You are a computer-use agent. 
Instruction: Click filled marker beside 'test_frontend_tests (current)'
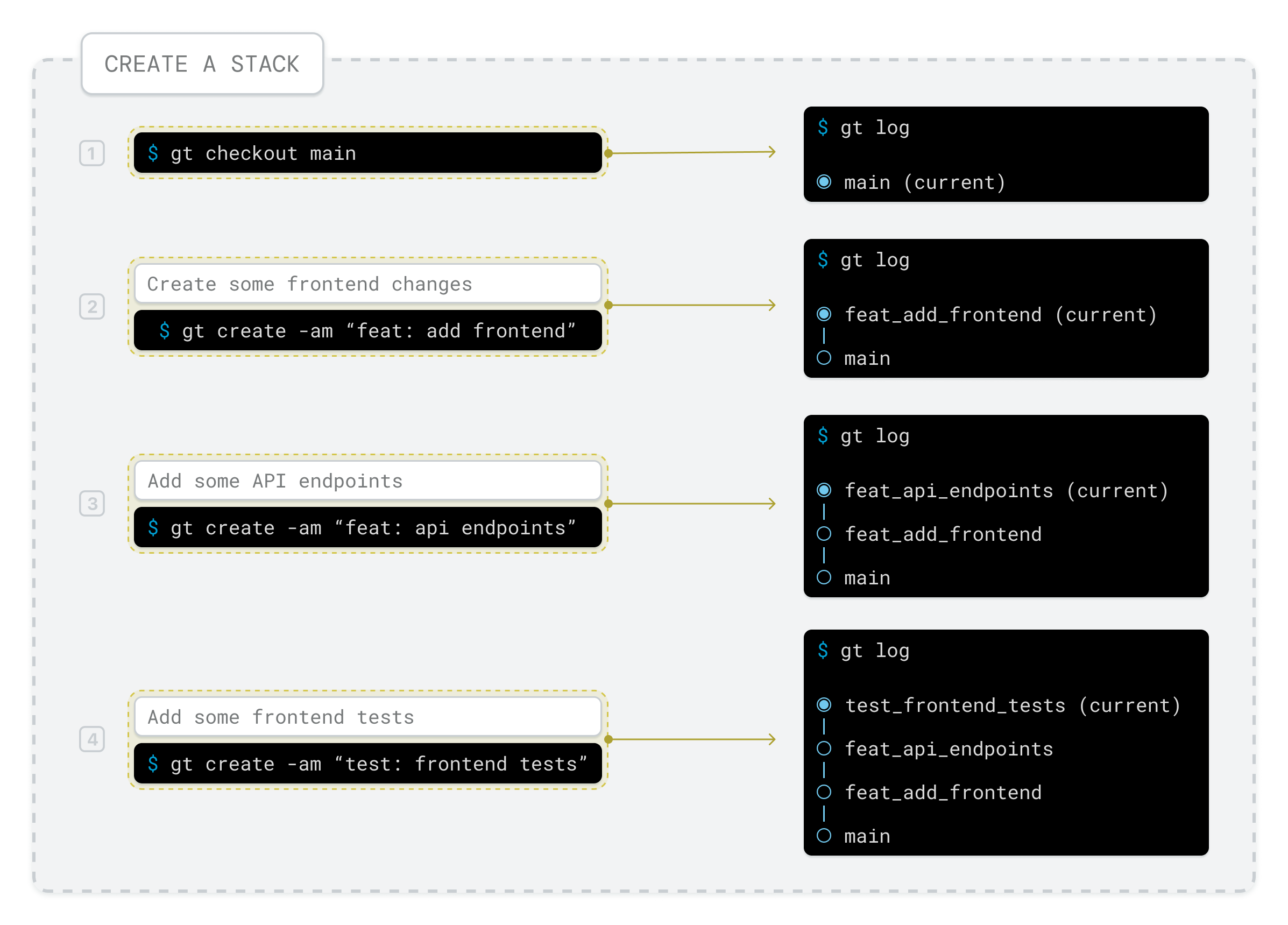(824, 705)
